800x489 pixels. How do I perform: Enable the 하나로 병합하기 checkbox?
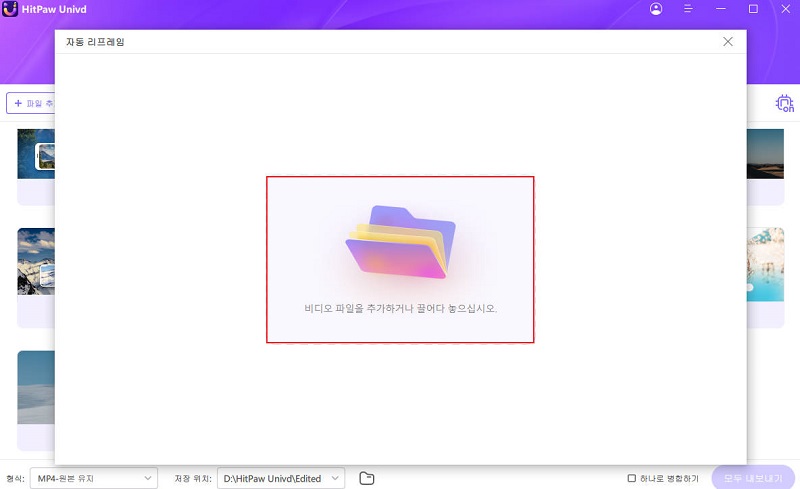(632, 478)
